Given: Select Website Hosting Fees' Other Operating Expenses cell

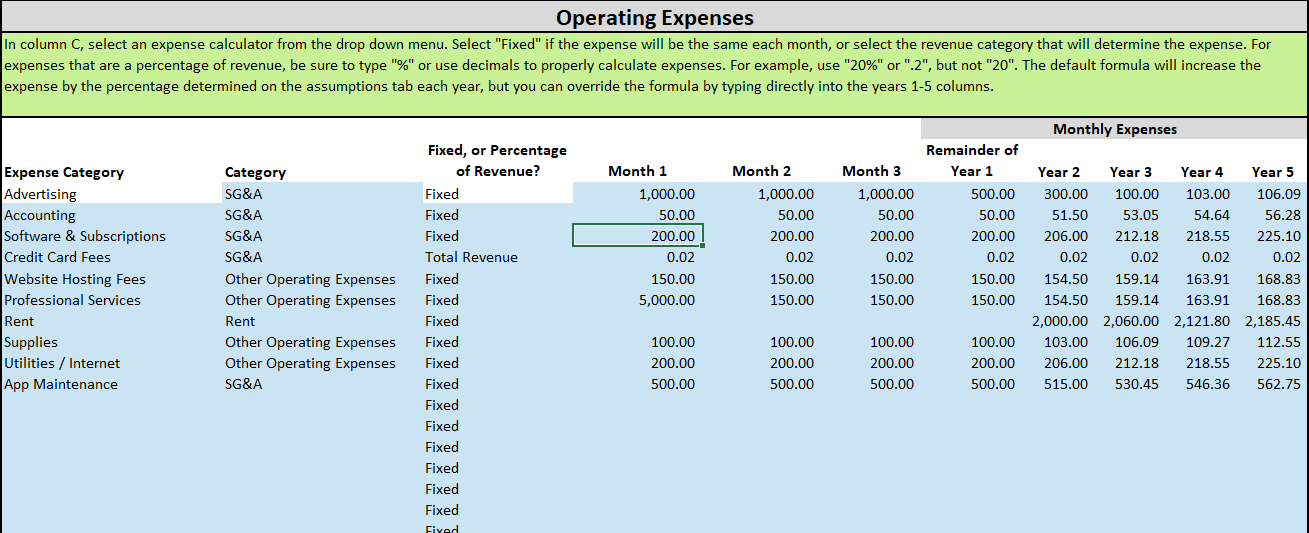Looking at the screenshot, I should (x=323, y=279).
